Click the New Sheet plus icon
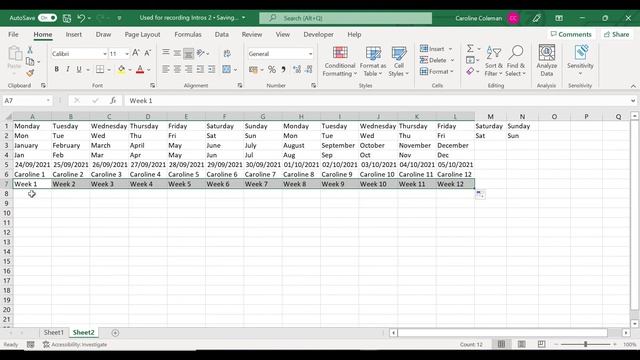Image resolution: width=640 pixels, height=360 pixels. pyautogui.click(x=115, y=333)
